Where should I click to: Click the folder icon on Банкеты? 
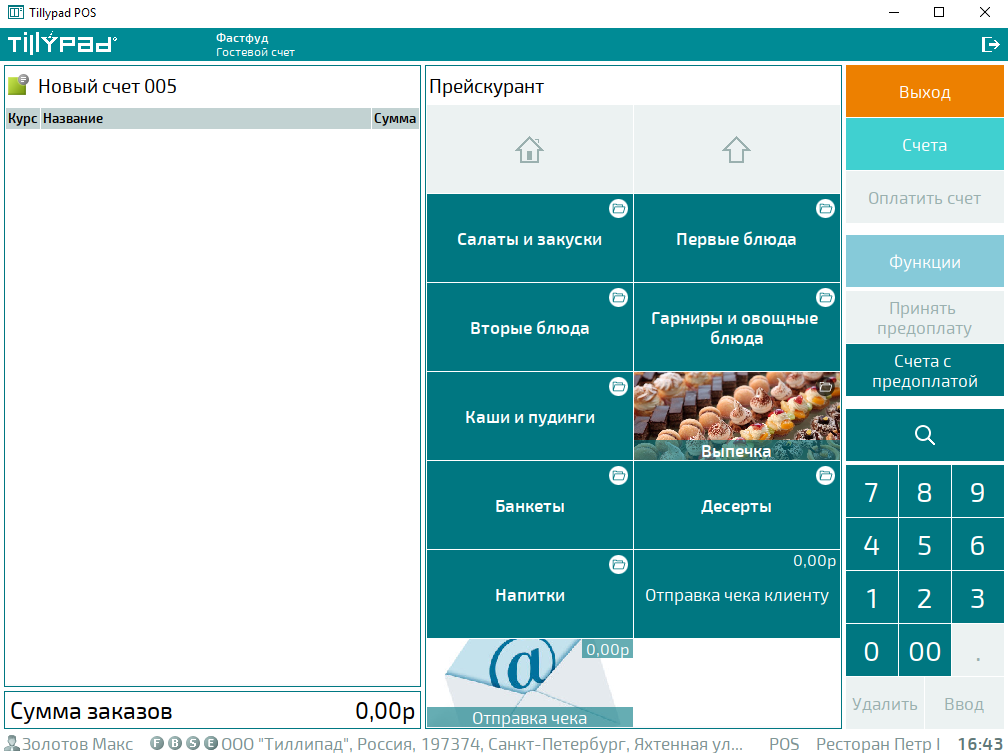[x=618, y=476]
